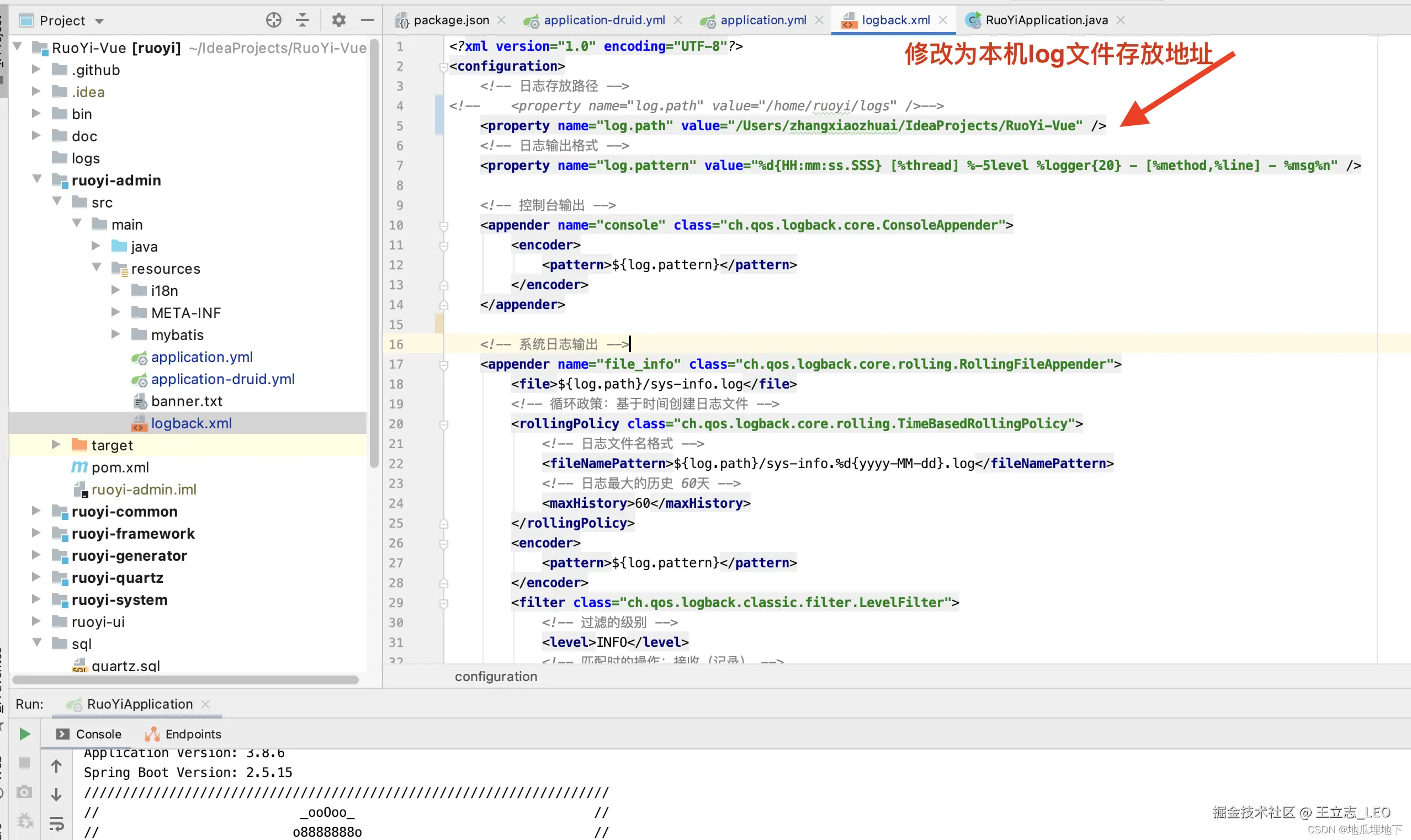Click the locate/select opened file crosshair icon
Screen dimensions: 1411x840
click(273, 20)
